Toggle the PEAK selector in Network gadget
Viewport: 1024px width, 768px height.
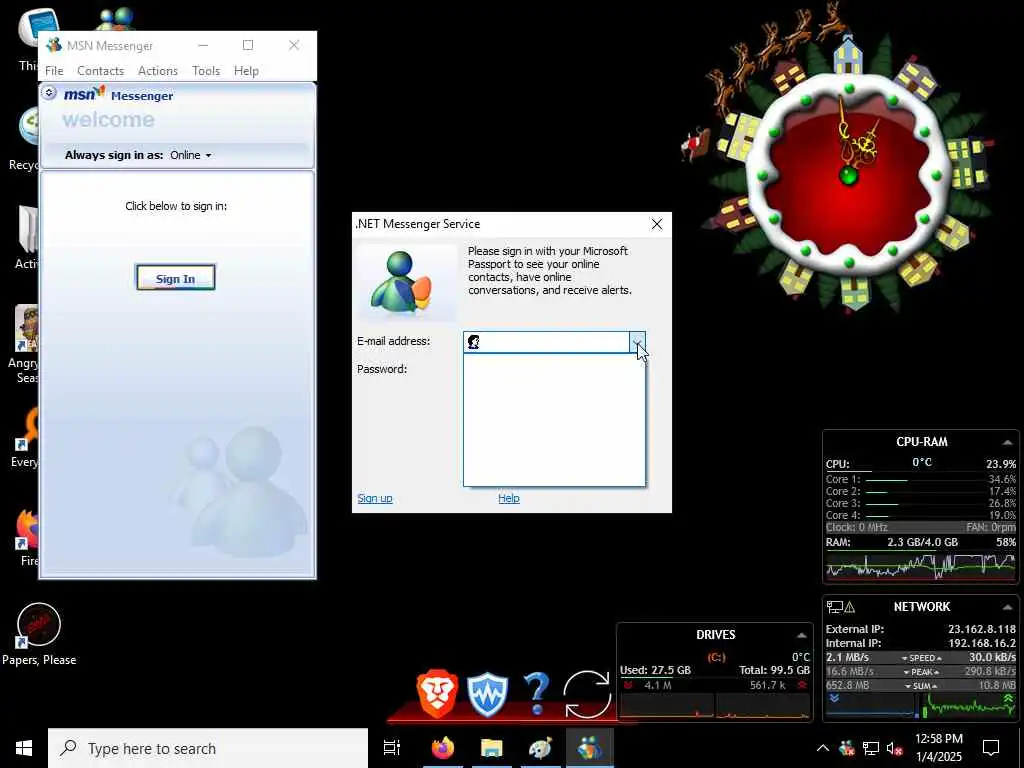pos(921,672)
